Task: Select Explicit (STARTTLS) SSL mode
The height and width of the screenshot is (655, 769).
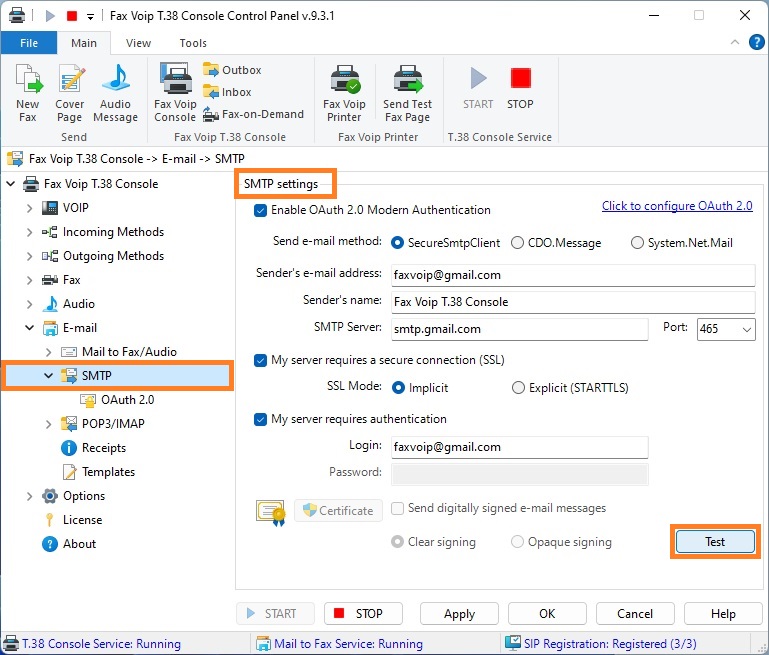Action: coord(518,388)
